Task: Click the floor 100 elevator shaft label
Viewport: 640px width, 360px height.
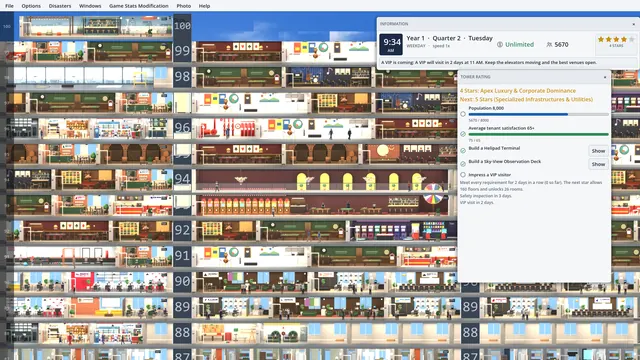Action: (182, 26)
